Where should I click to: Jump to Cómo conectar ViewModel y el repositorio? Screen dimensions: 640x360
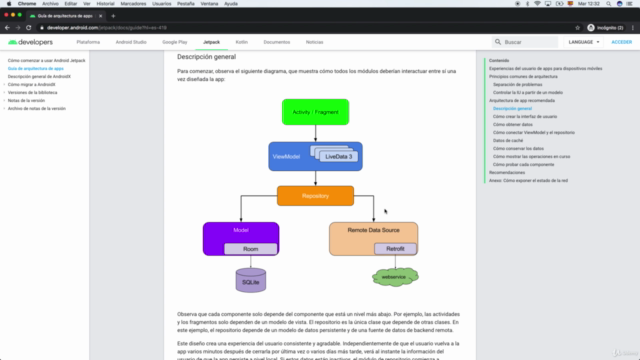click(534, 133)
